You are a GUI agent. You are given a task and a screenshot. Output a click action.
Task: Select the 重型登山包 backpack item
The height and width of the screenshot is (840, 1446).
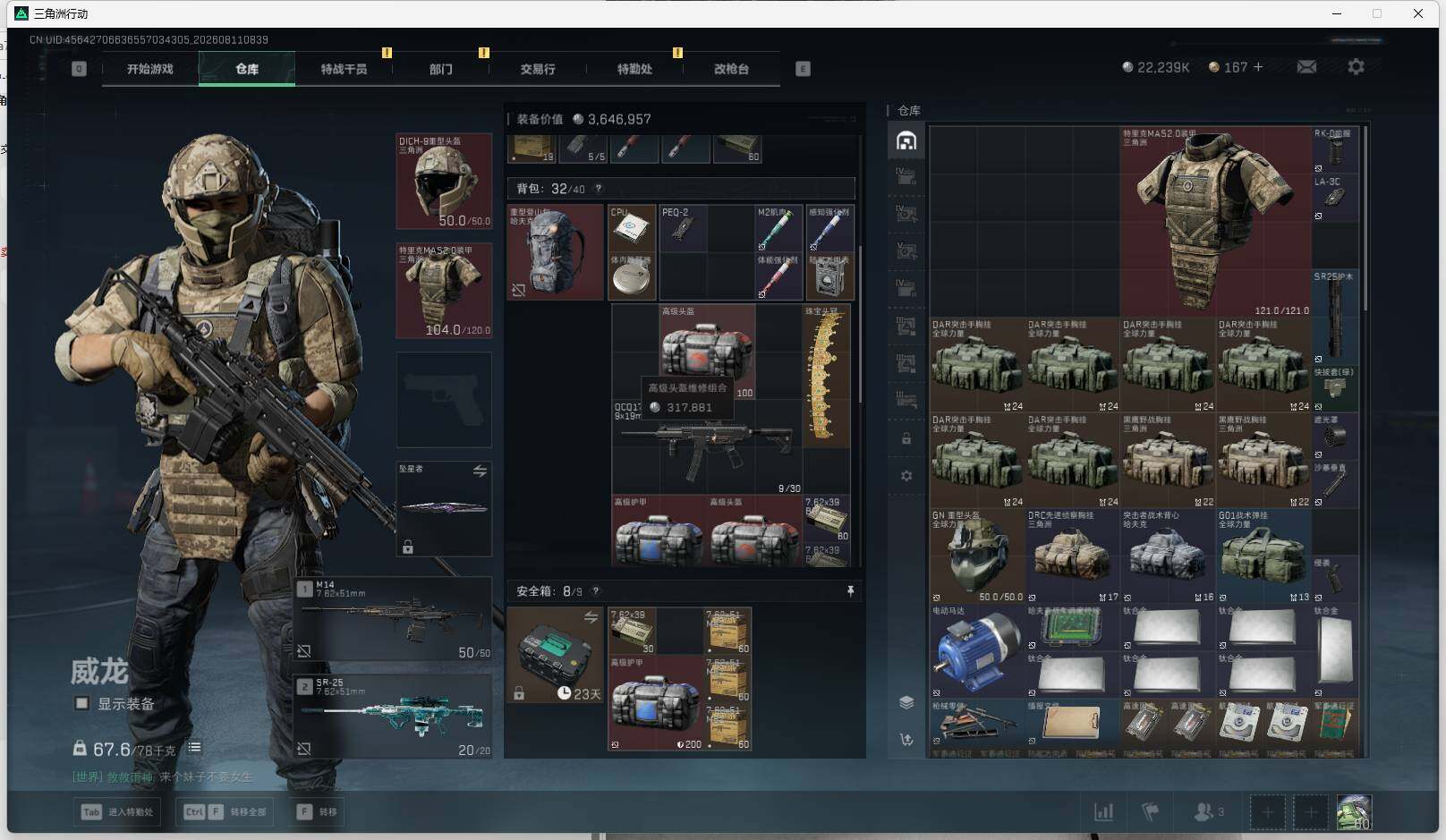pos(555,252)
